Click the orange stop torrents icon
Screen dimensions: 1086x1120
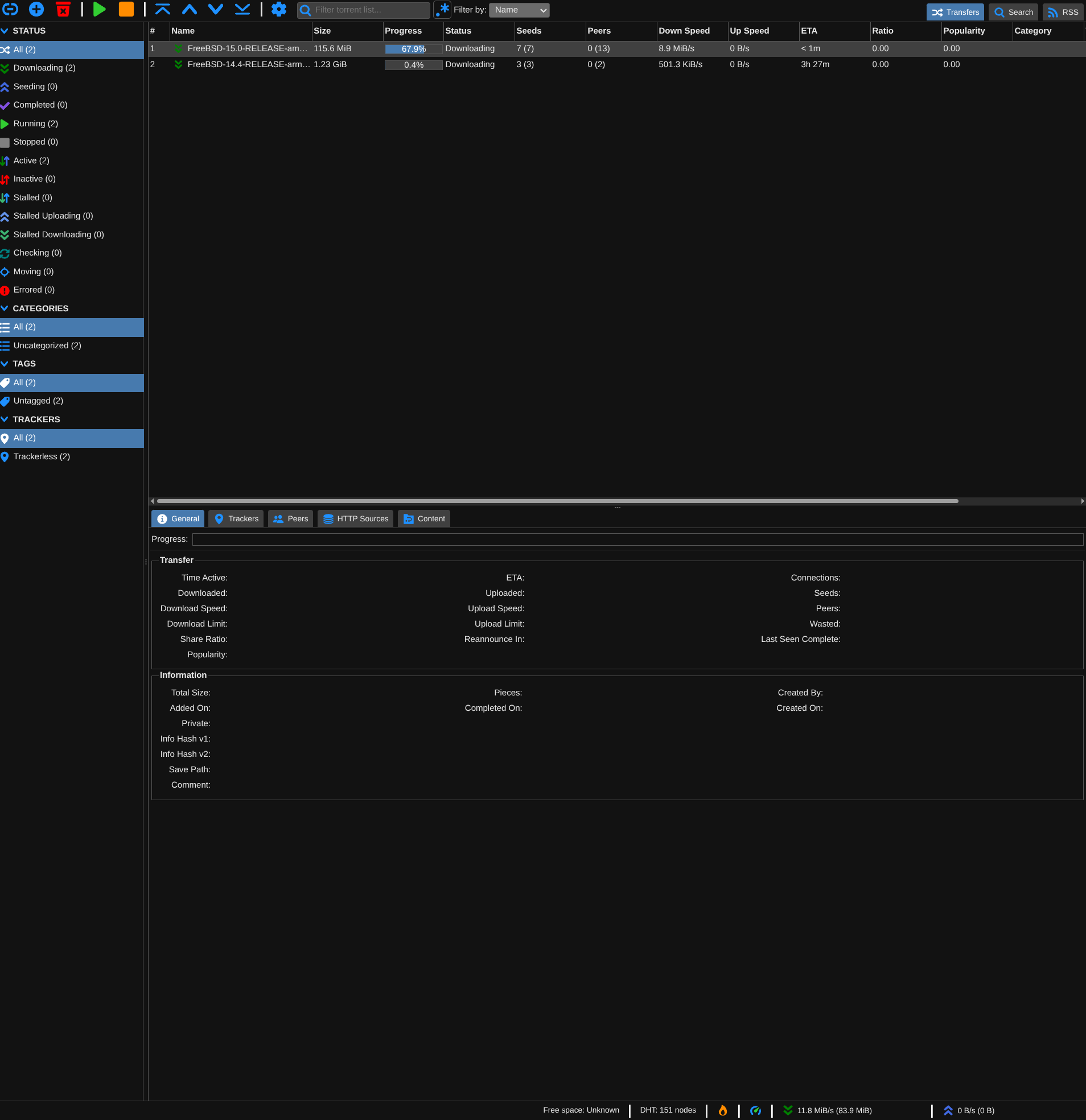coord(126,9)
